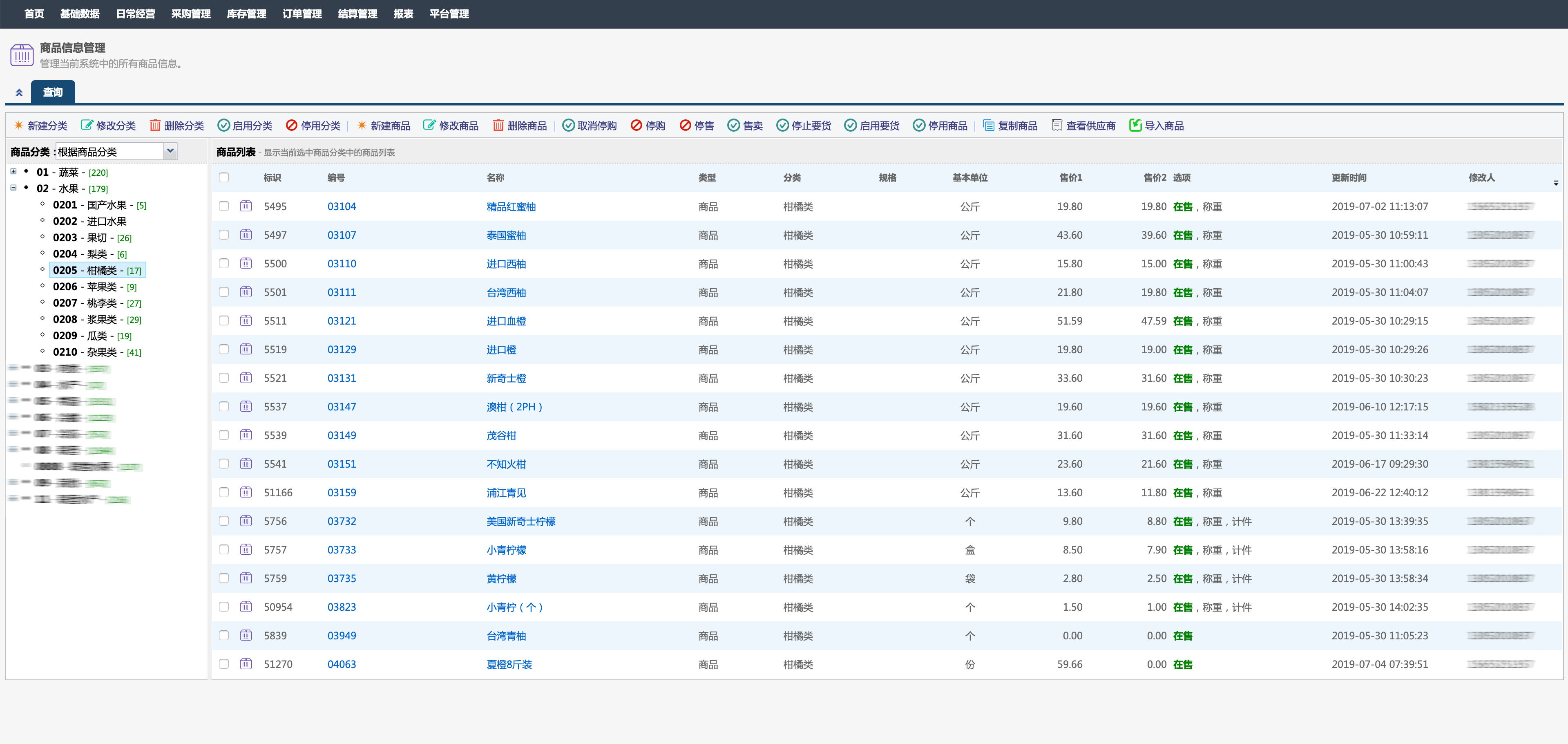Click barcode icon in row 黄柠檬

(x=246, y=578)
